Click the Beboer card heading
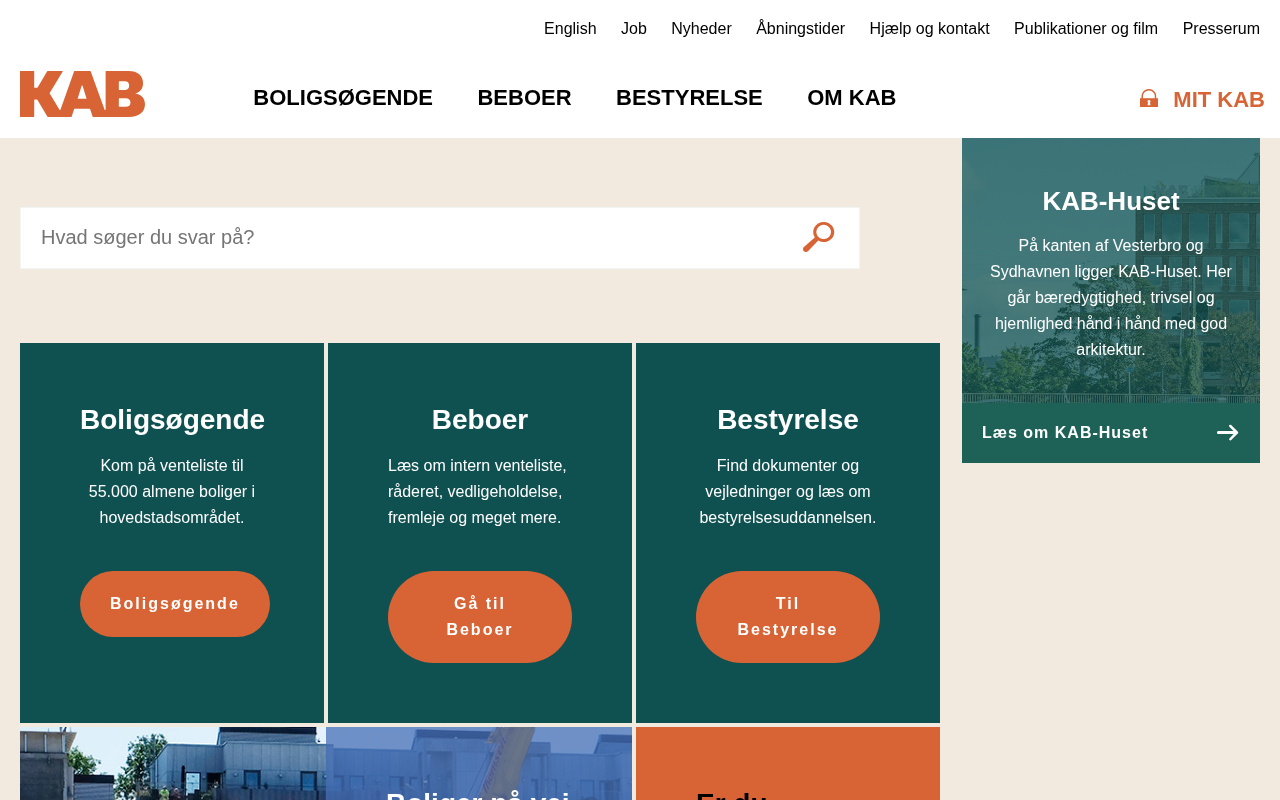Screen dimensions: 1280x800 click(x=480, y=420)
